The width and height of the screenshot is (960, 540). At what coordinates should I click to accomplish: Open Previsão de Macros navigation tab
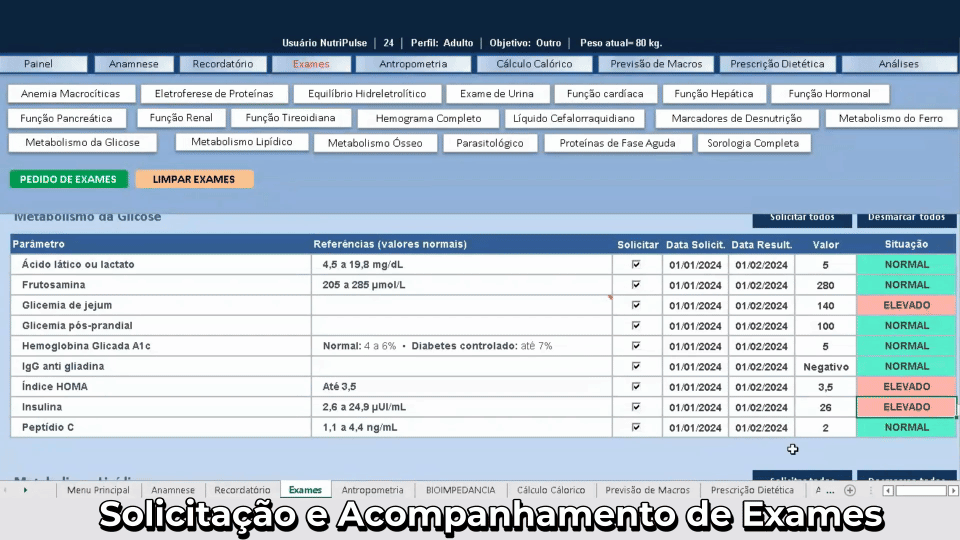click(x=656, y=64)
